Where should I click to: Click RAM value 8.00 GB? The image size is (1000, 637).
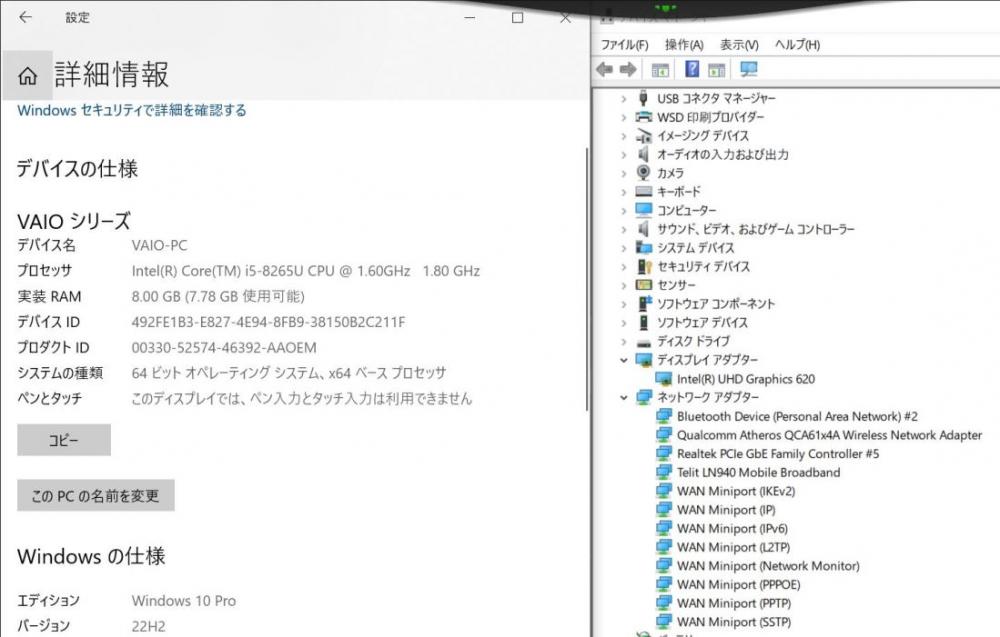(217, 297)
